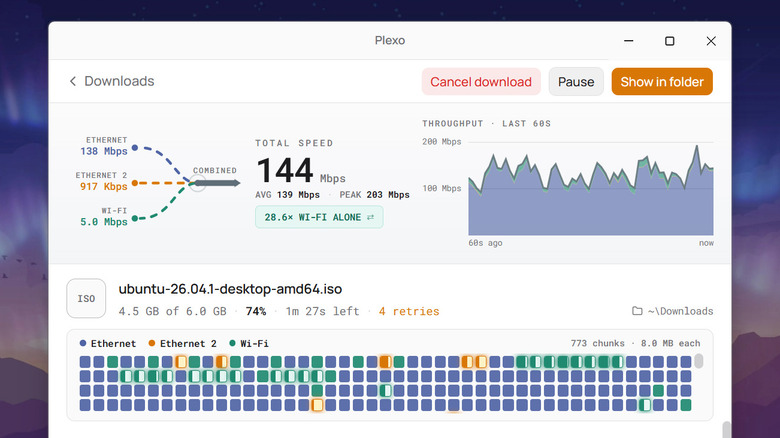The height and width of the screenshot is (438, 780).
Task: Select the Ethernet 138 Mbps node dot
Action: tap(135, 148)
